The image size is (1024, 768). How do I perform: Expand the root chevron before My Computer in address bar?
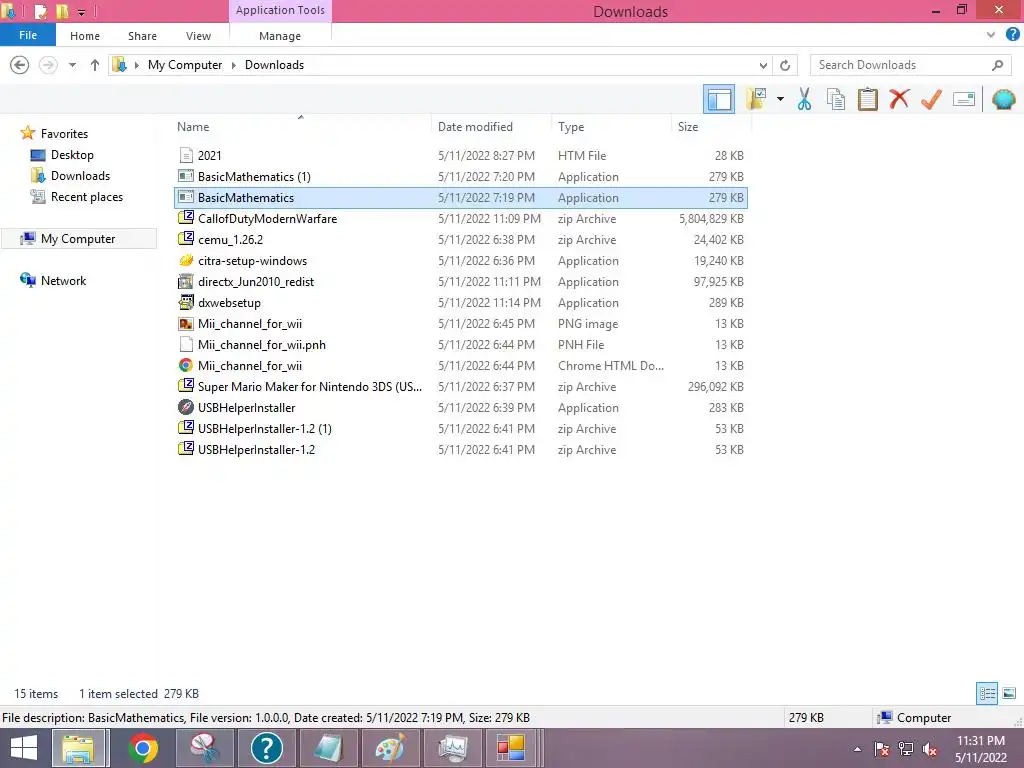coord(136,65)
